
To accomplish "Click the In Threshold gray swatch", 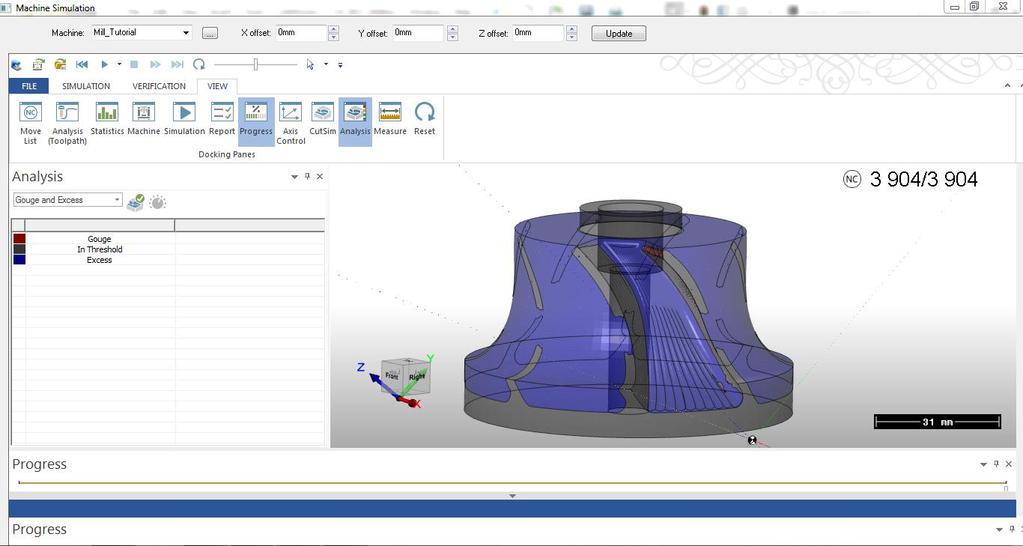I will [x=19, y=249].
